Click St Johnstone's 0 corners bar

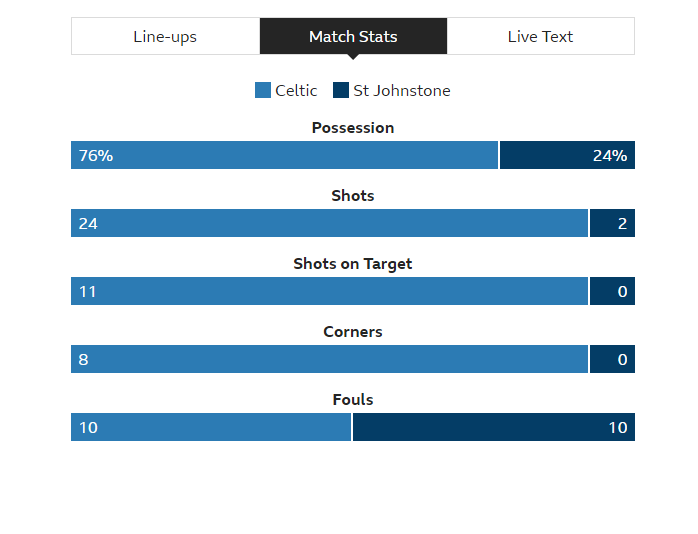(613, 359)
